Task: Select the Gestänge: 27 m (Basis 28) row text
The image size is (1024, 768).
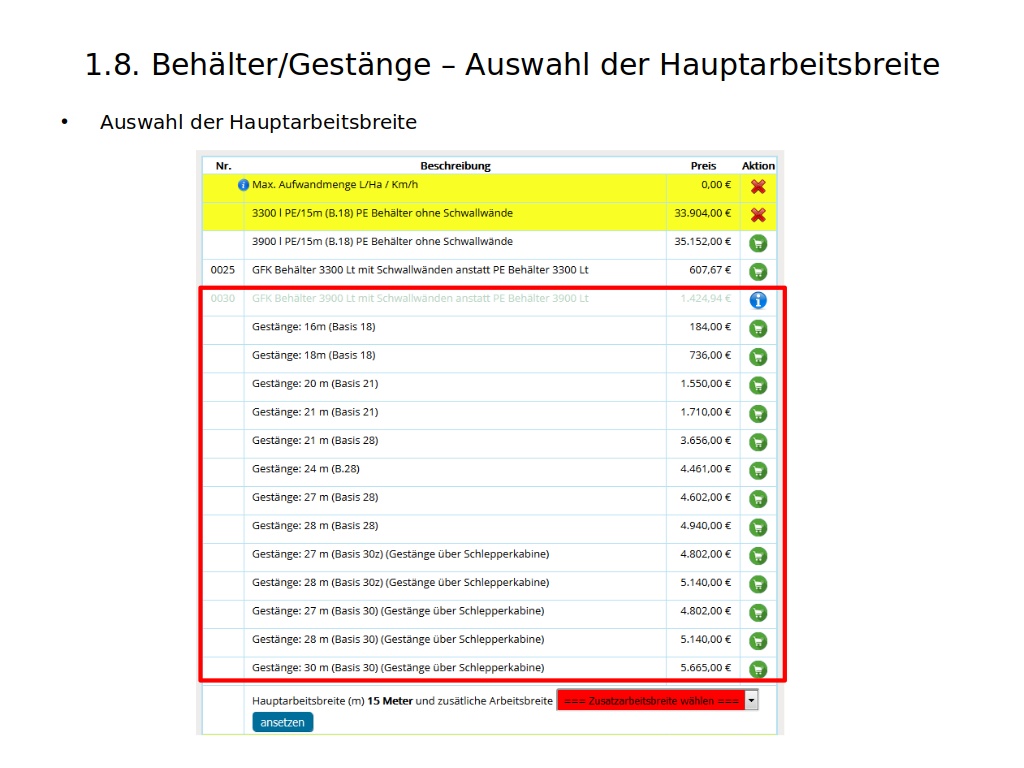Action: tap(314, 498)
